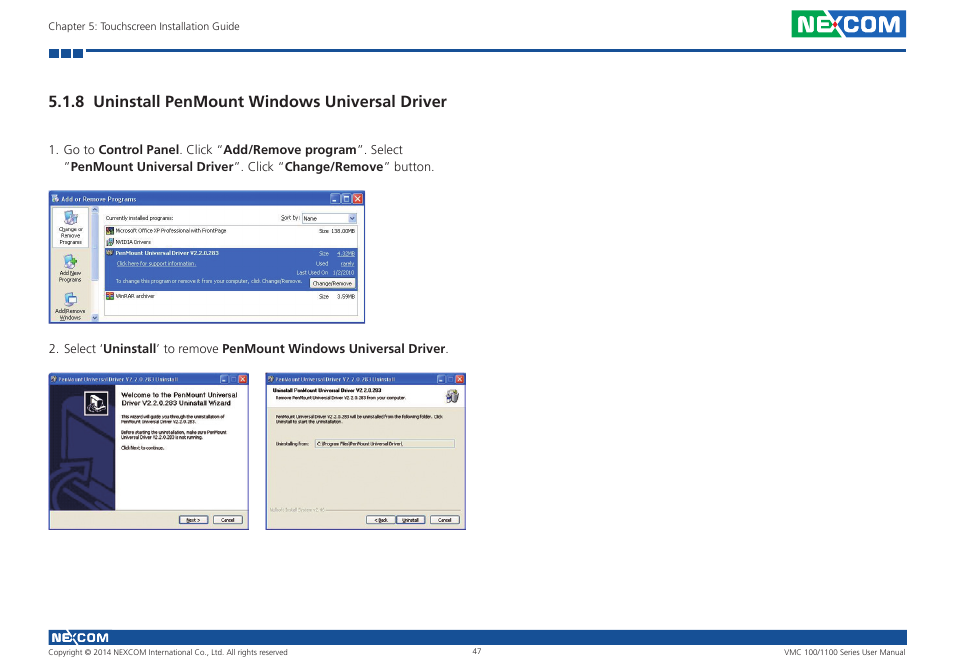Select PenMount Universal Driver V2.2.0.283 row

(231, 269)
